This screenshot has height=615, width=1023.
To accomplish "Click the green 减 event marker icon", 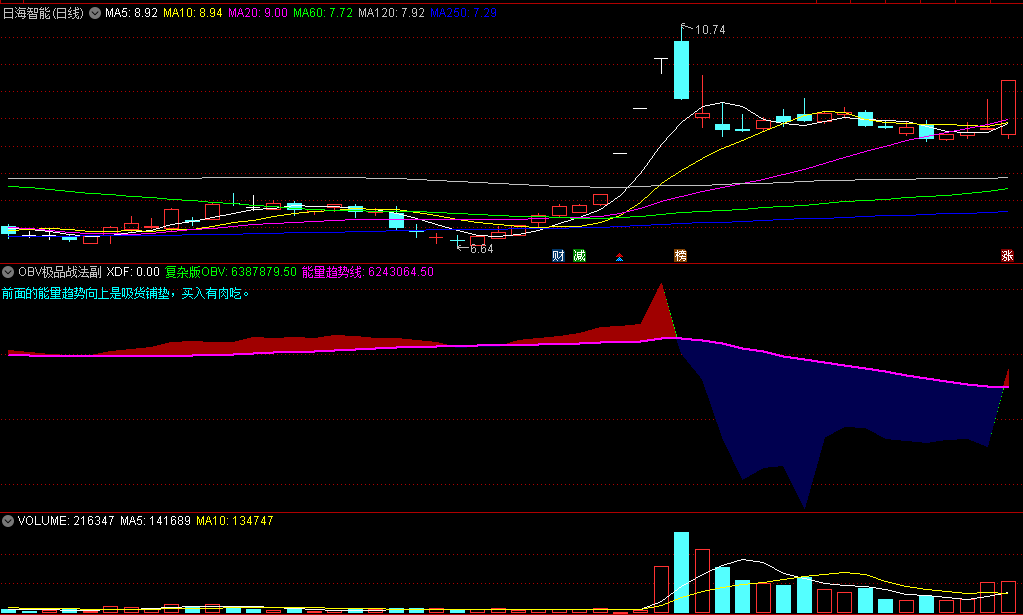I will [579, 256].
